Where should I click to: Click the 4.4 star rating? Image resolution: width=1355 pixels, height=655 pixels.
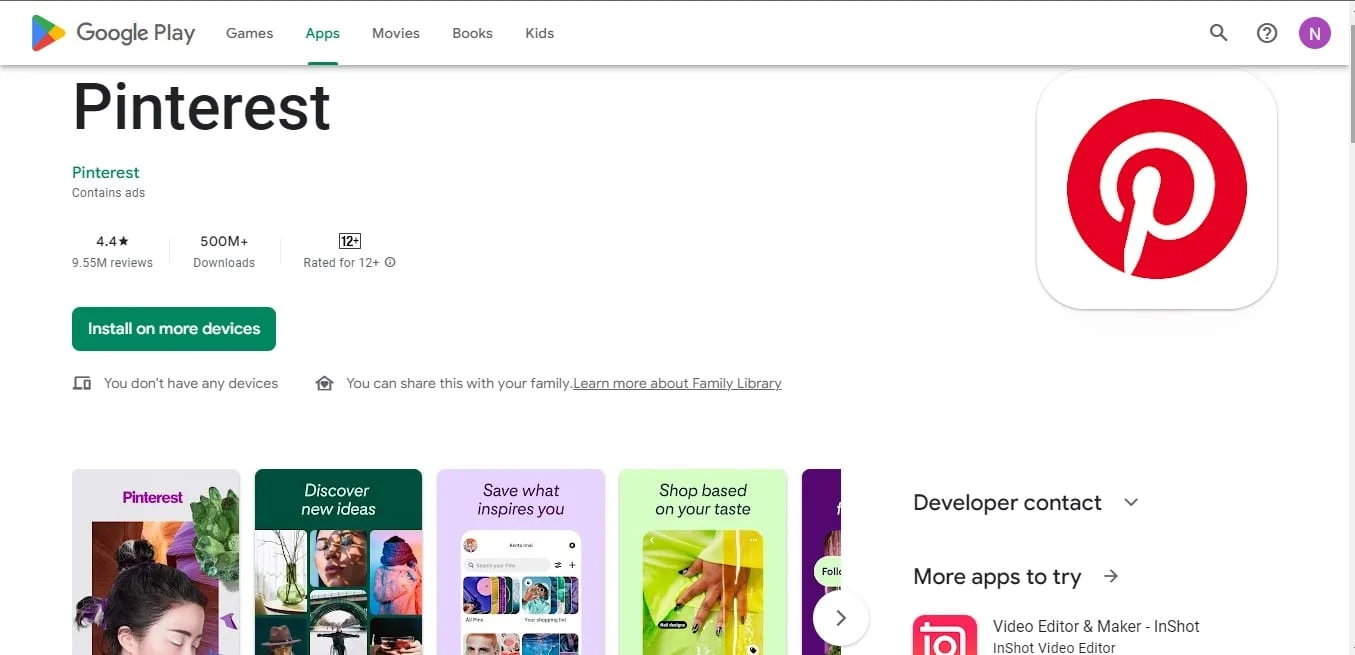tap(112, 241)
